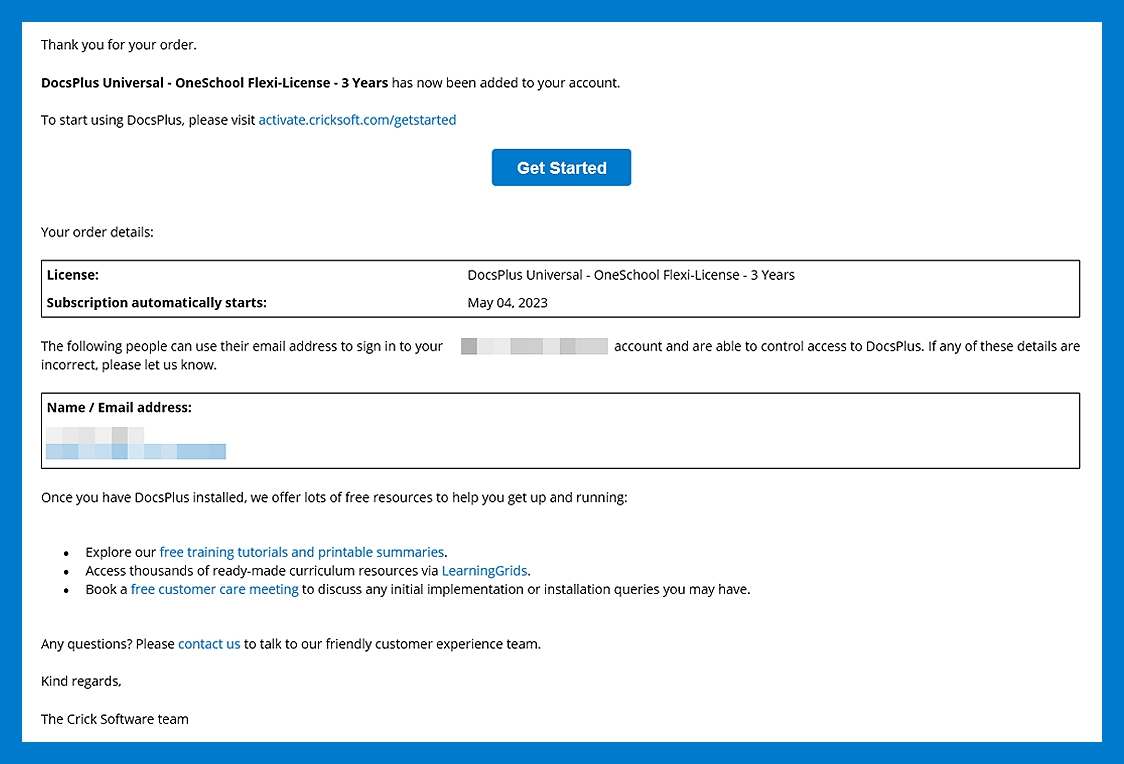This screenshot has width=1124, height=764.
Task: Click the License: label in order table
Action: pyautogui.click(x=73, y=275)
